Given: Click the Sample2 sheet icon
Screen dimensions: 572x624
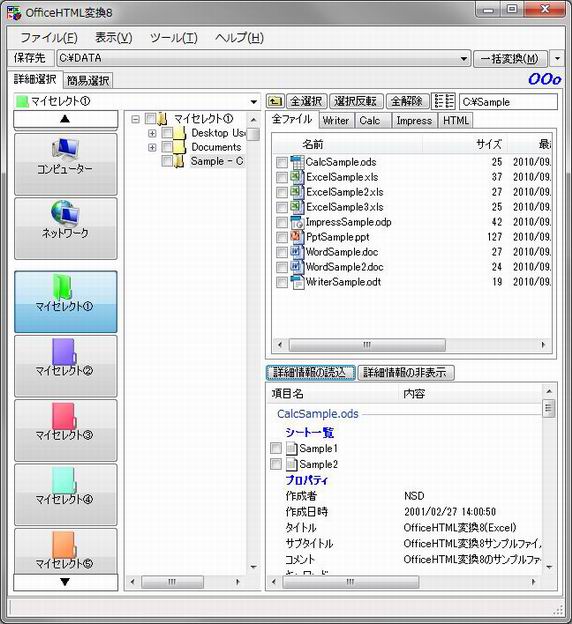Looking at the screenshot, I should [x=291, y=464].
